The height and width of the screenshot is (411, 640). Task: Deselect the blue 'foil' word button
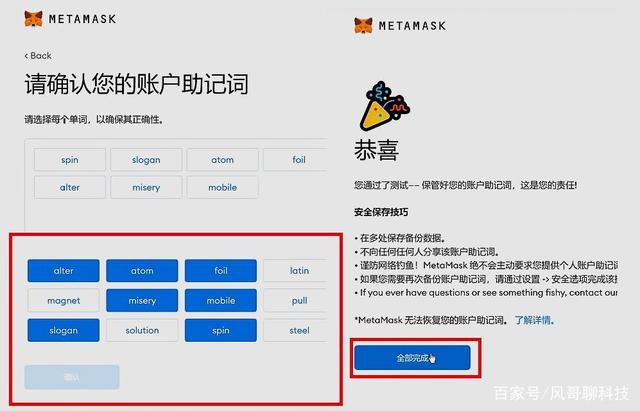[x=221, y=271]
